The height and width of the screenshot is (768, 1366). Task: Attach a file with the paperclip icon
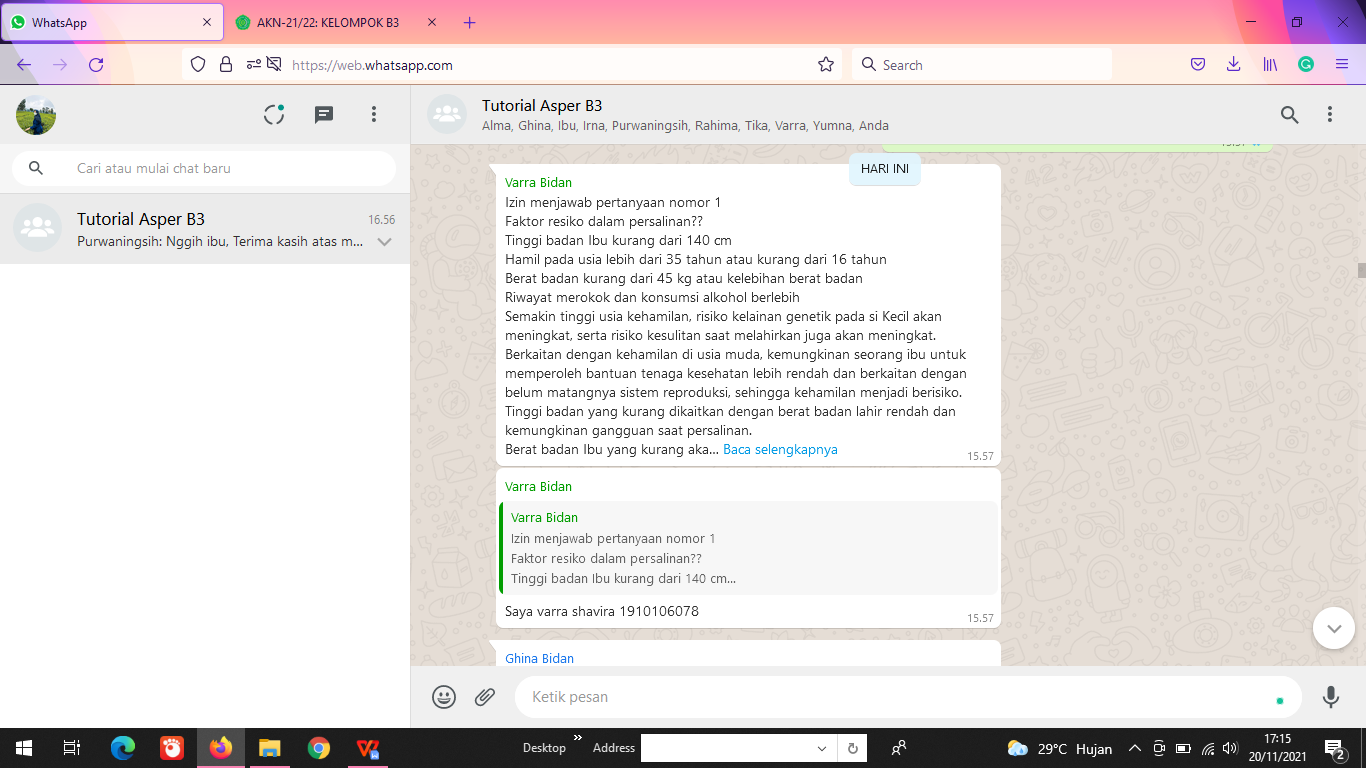[x=485, y=697]
